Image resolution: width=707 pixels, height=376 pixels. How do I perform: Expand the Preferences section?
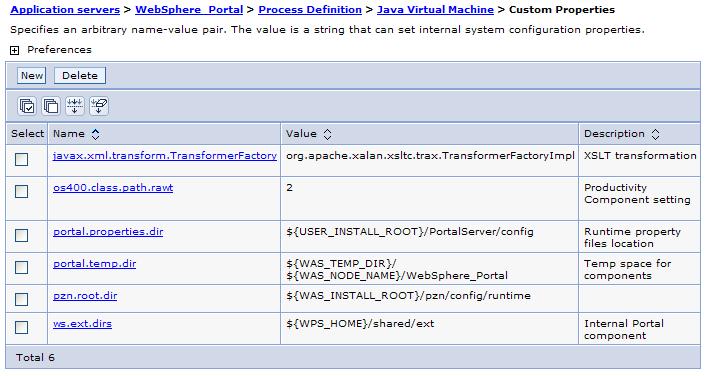click(x=14, y=50)
